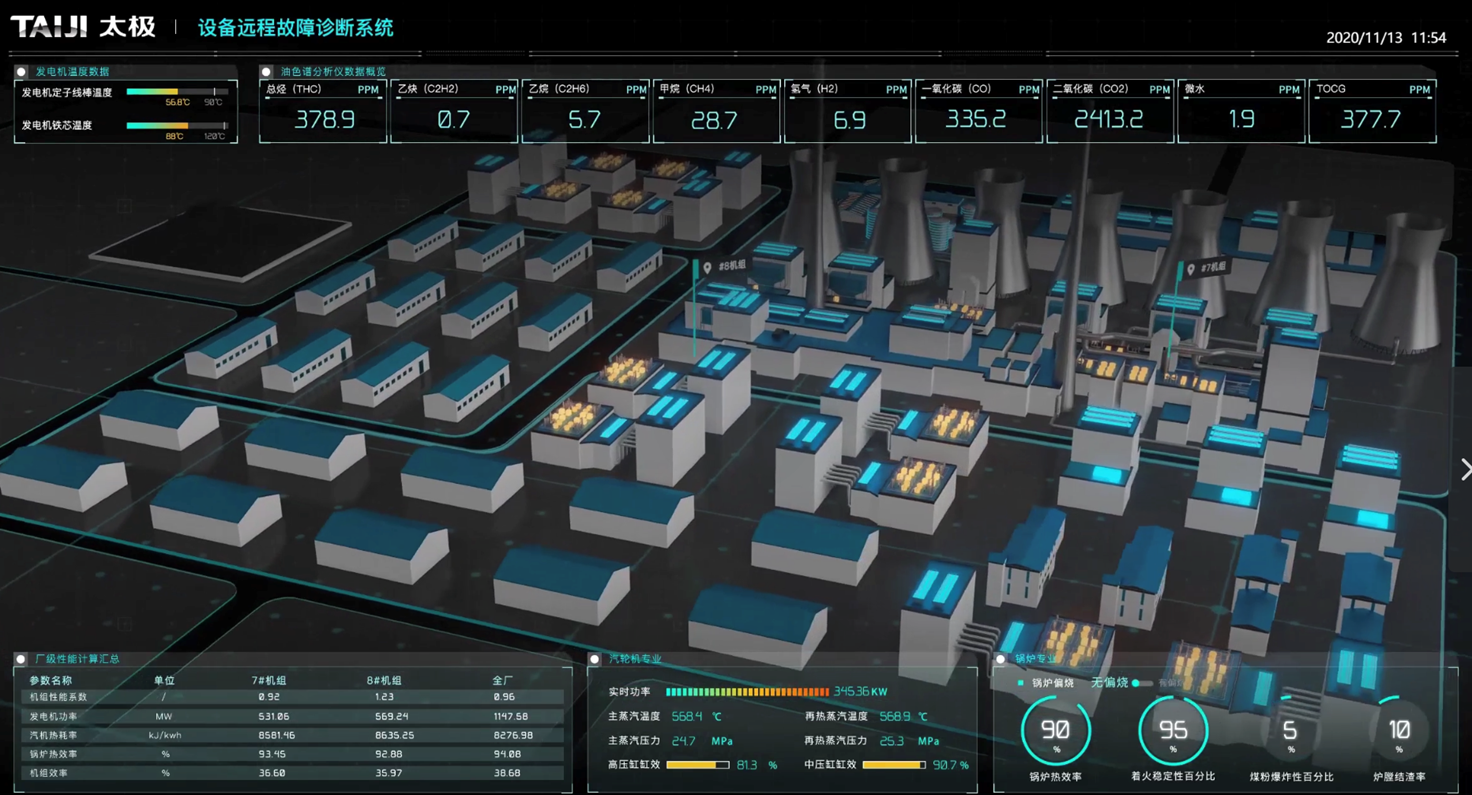This screenshot has height=795, width=1472.
Task: Toggle the 油色谱分析仪数据概览 panel dot
Action: [266, 72]
